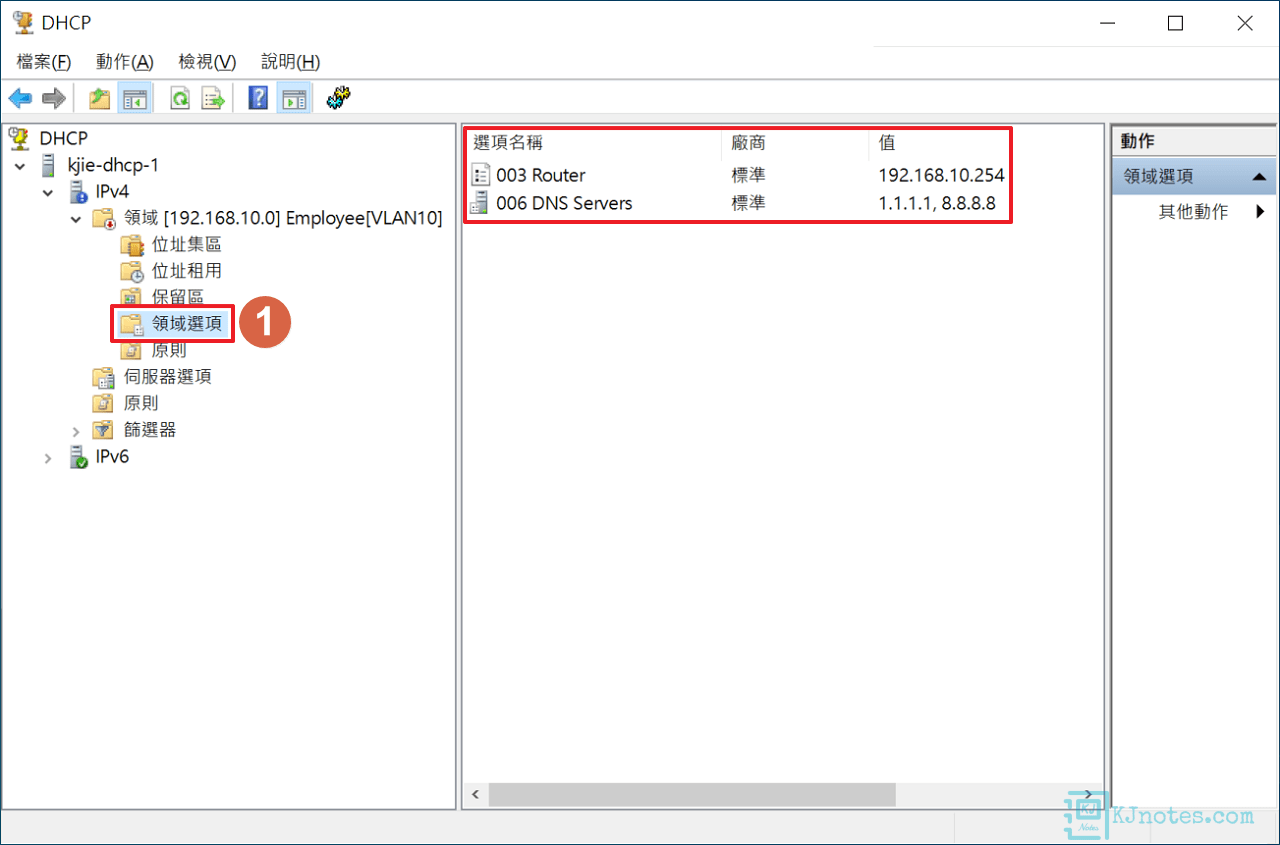Click the Back arrow toolbar icon
Image resolution: width=1280 pixels, height=845 pixels.
[20, 98]
